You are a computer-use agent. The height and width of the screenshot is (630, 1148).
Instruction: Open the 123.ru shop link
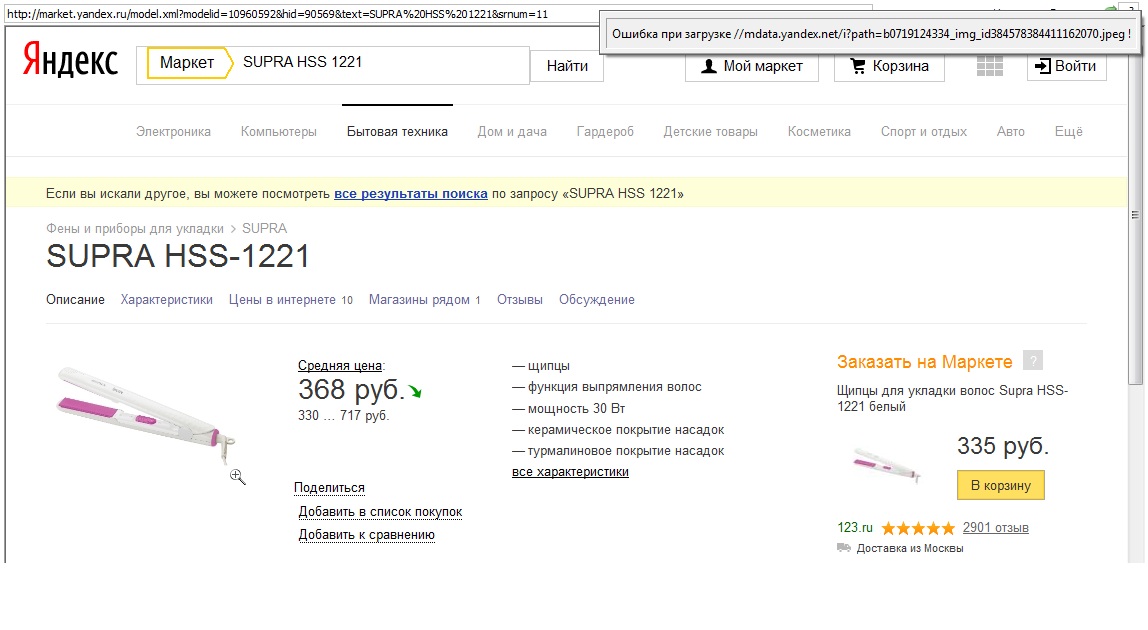click(x=855, y=527)
